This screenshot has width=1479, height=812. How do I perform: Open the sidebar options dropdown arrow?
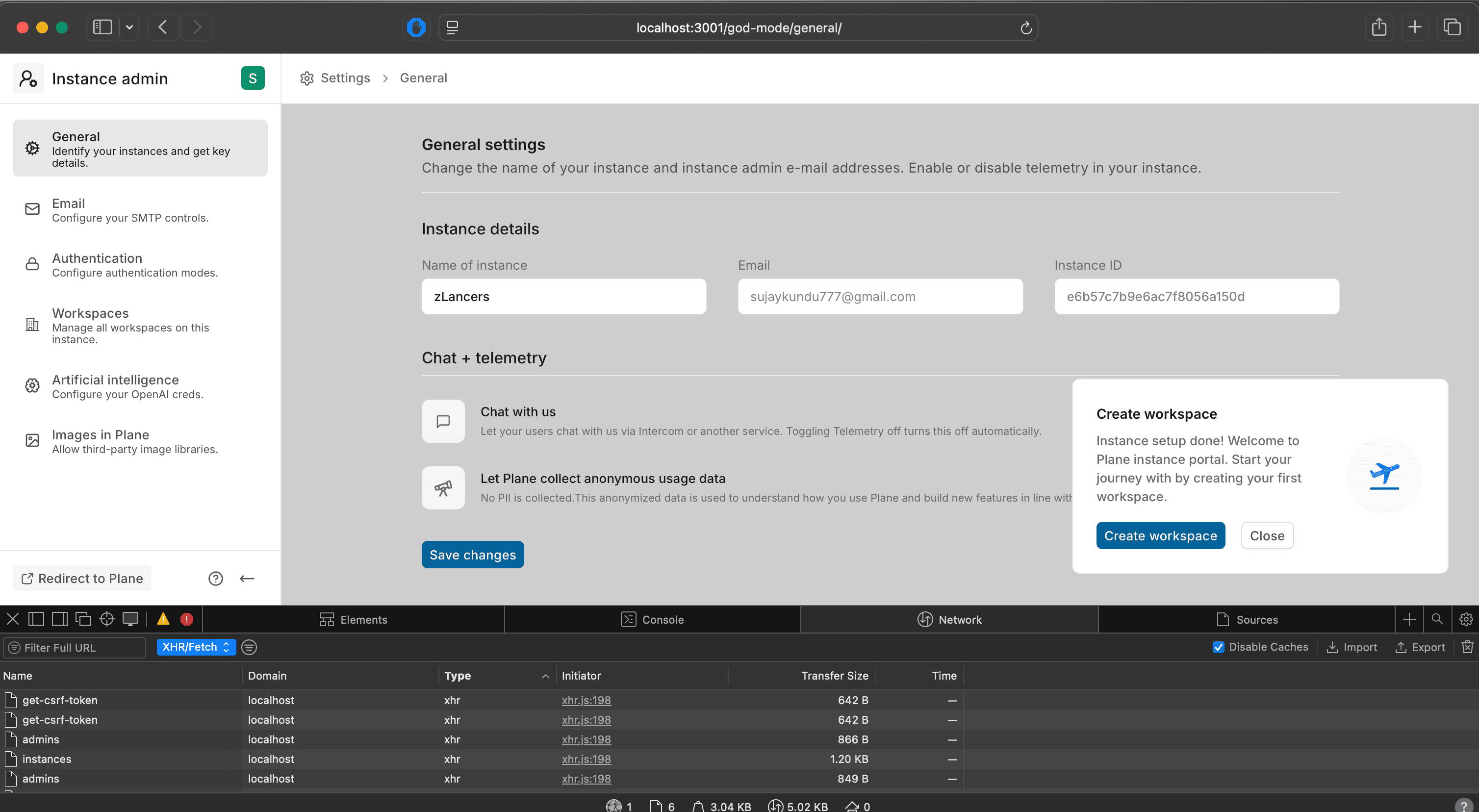[x=129, y=27]
